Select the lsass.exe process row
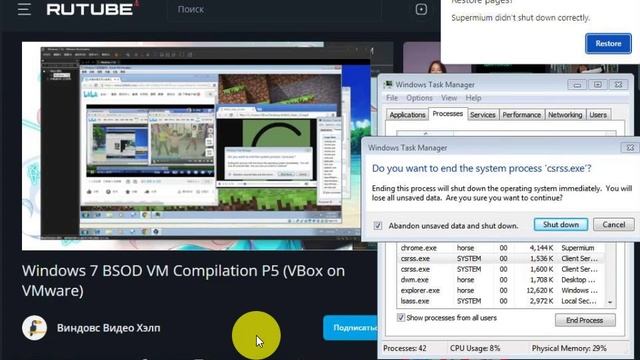Screen dimensions: 640x360 pyautogui.click(x=500, y=301)
